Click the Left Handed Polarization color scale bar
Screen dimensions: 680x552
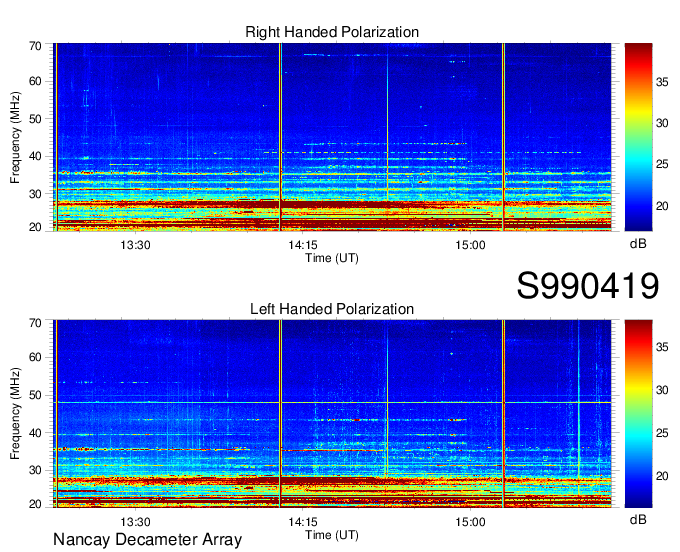638,414
